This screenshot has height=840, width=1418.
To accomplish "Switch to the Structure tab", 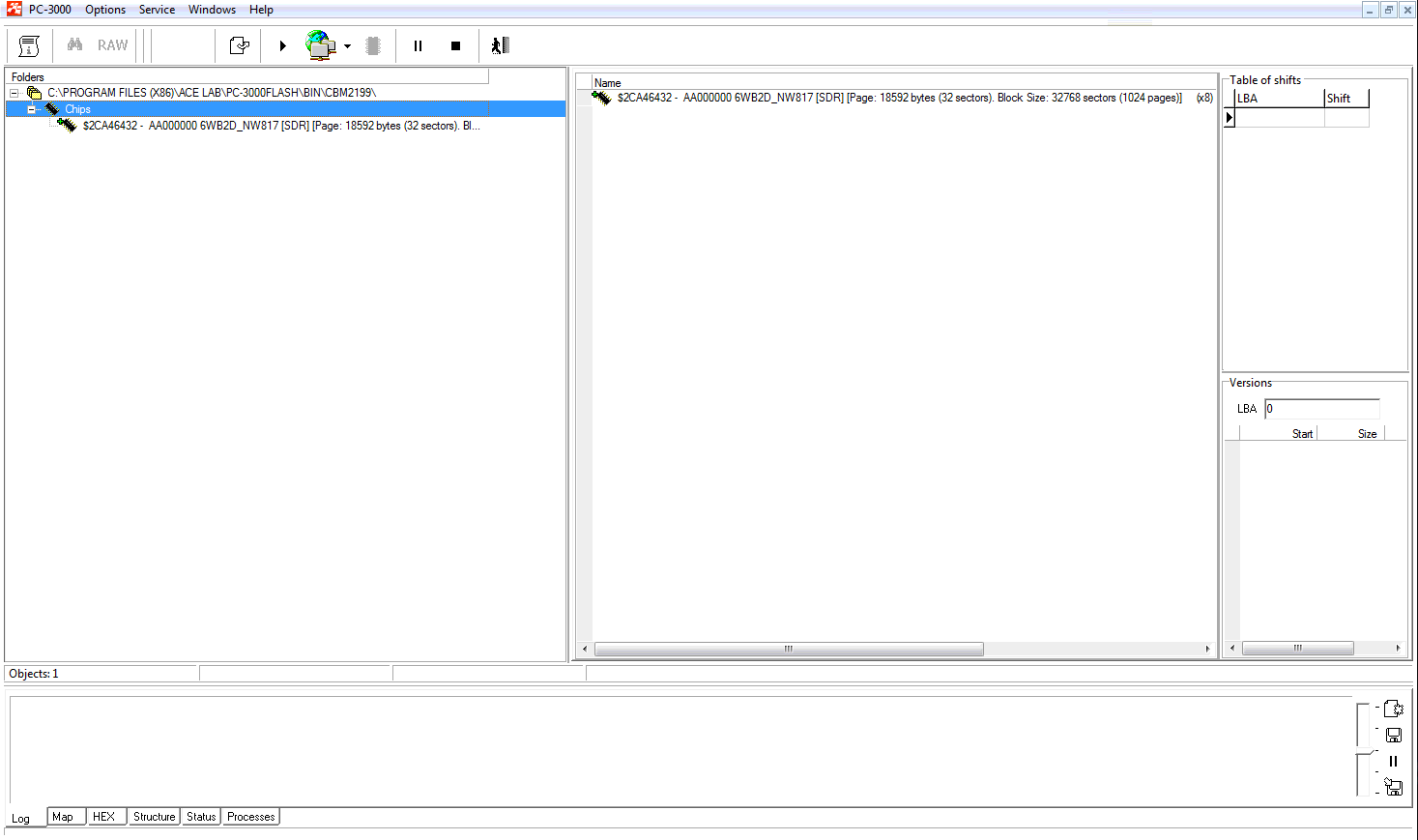I will tap(154, 817).
